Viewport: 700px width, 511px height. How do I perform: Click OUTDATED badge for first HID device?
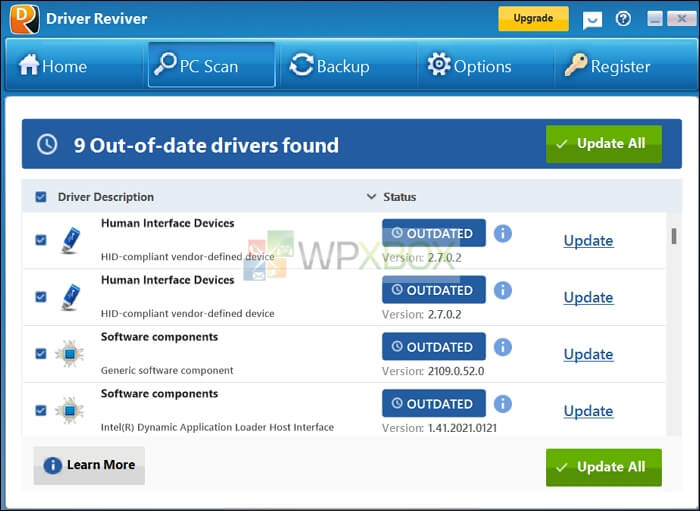click(434, 233)
